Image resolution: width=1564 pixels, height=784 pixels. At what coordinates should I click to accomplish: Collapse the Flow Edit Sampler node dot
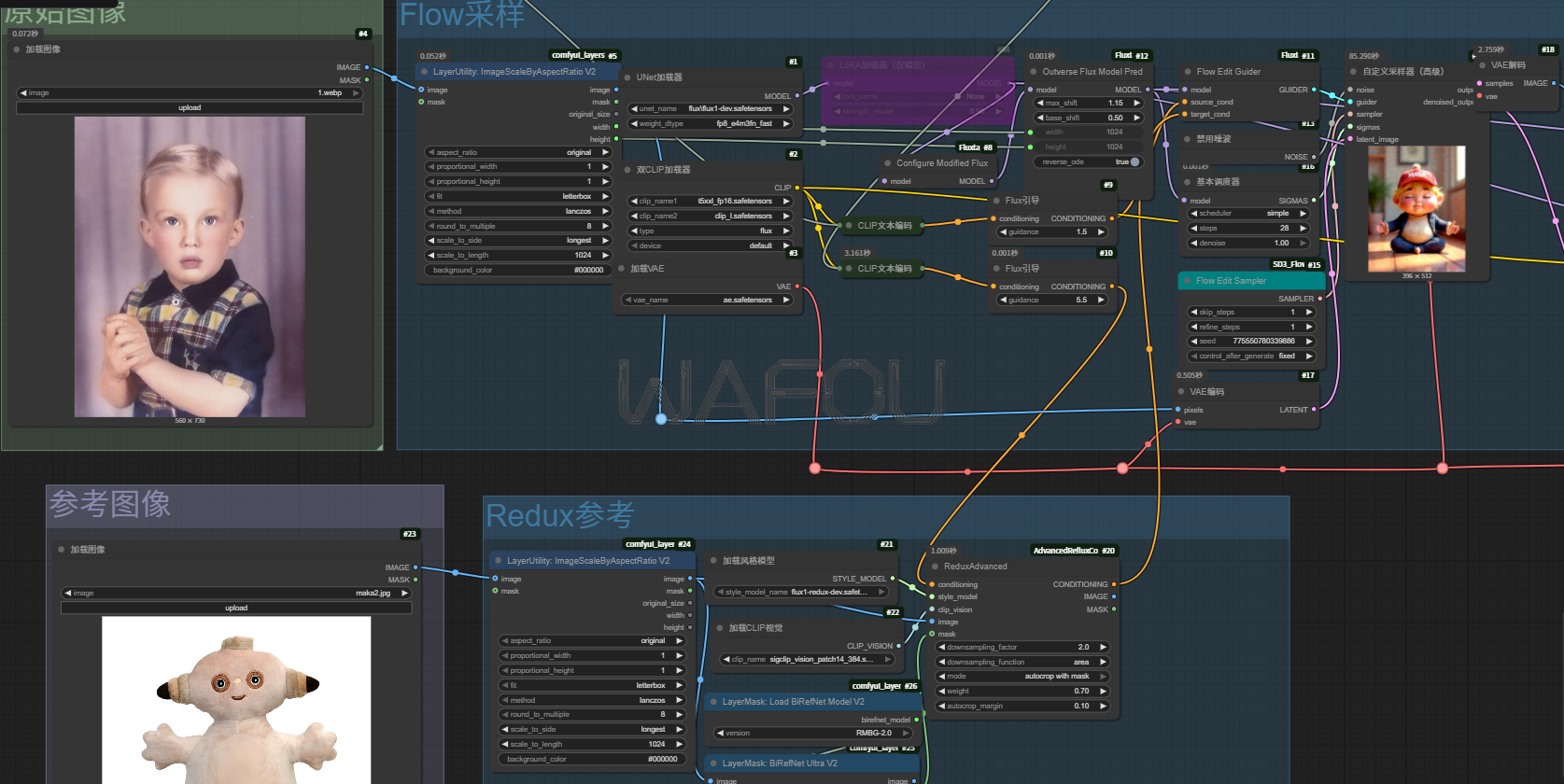tap(1187, 281)
